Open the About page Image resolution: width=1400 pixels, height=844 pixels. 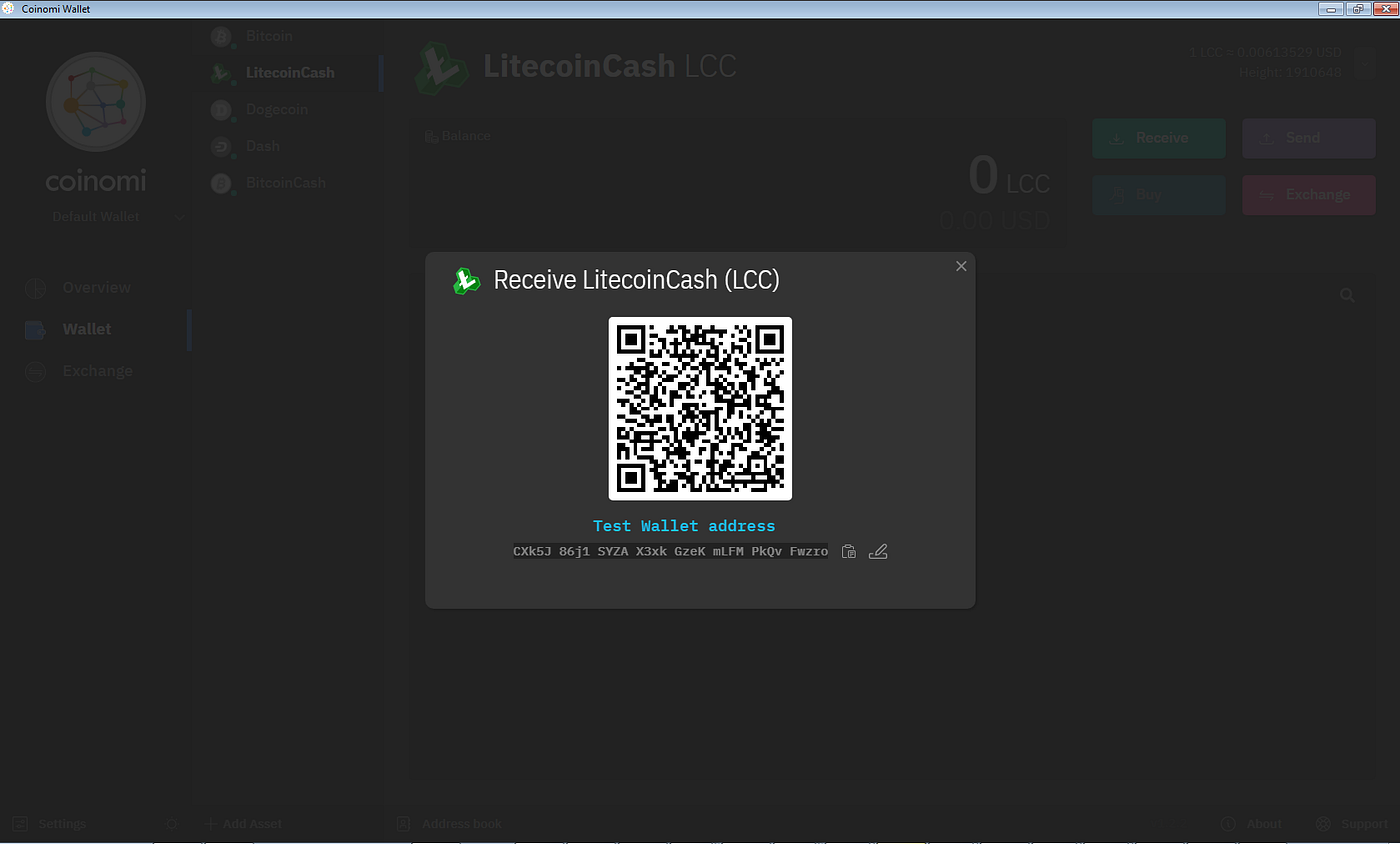point(1251,824)
